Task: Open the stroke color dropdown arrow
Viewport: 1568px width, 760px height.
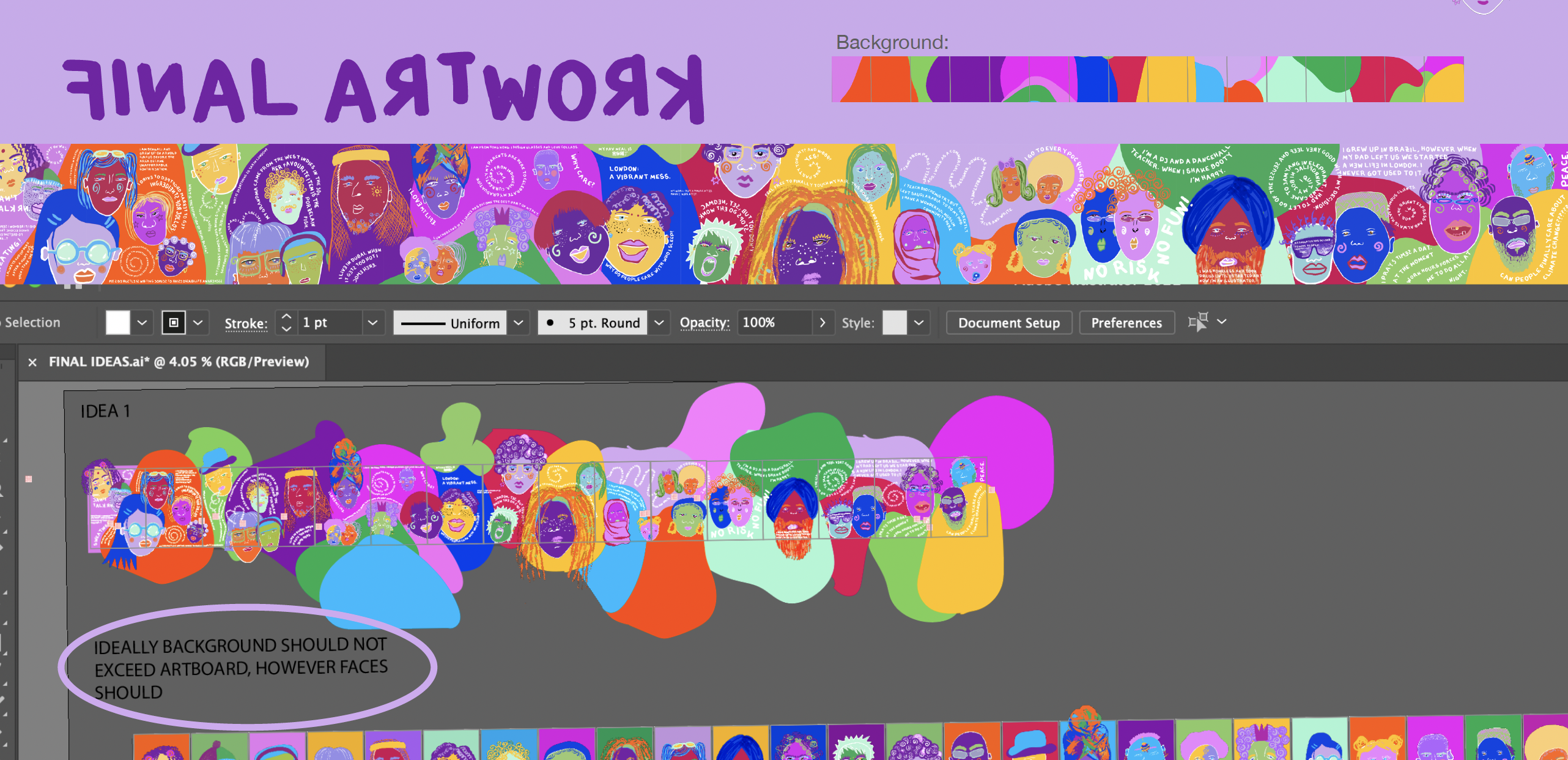Action: point(198,322)
